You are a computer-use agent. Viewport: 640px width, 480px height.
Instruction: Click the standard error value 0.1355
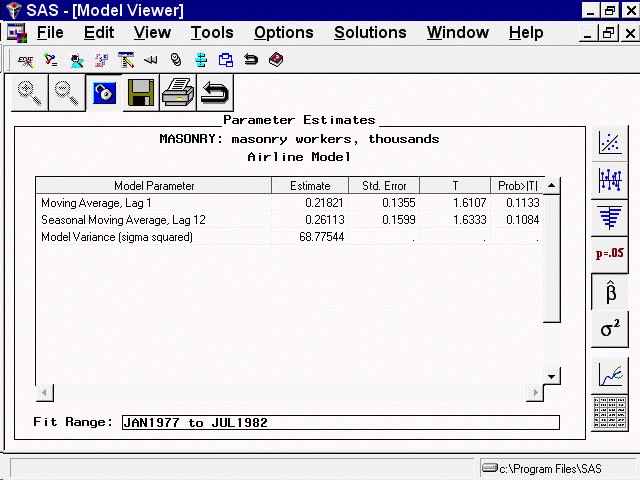pyautogui.click(x=398, y=203)
